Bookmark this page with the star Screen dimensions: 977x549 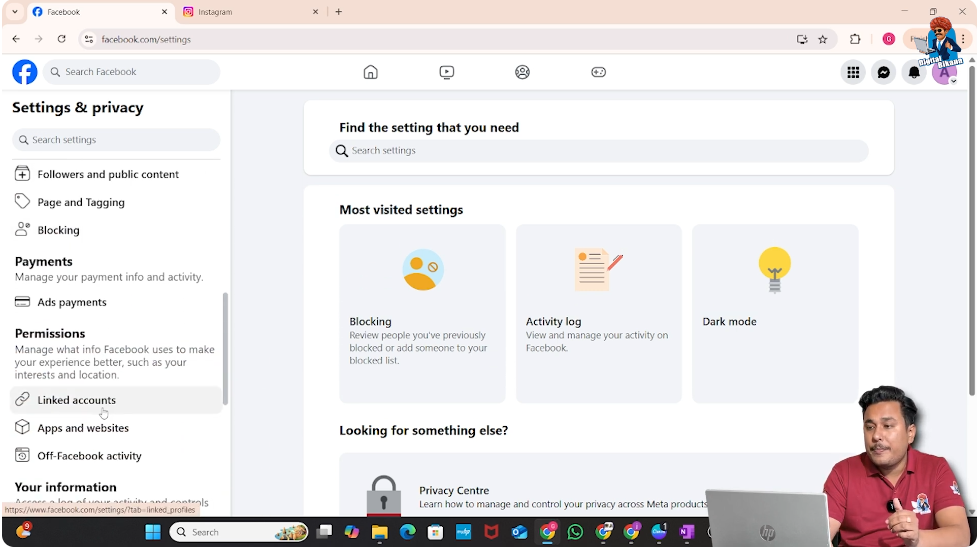tap(822, 39)
